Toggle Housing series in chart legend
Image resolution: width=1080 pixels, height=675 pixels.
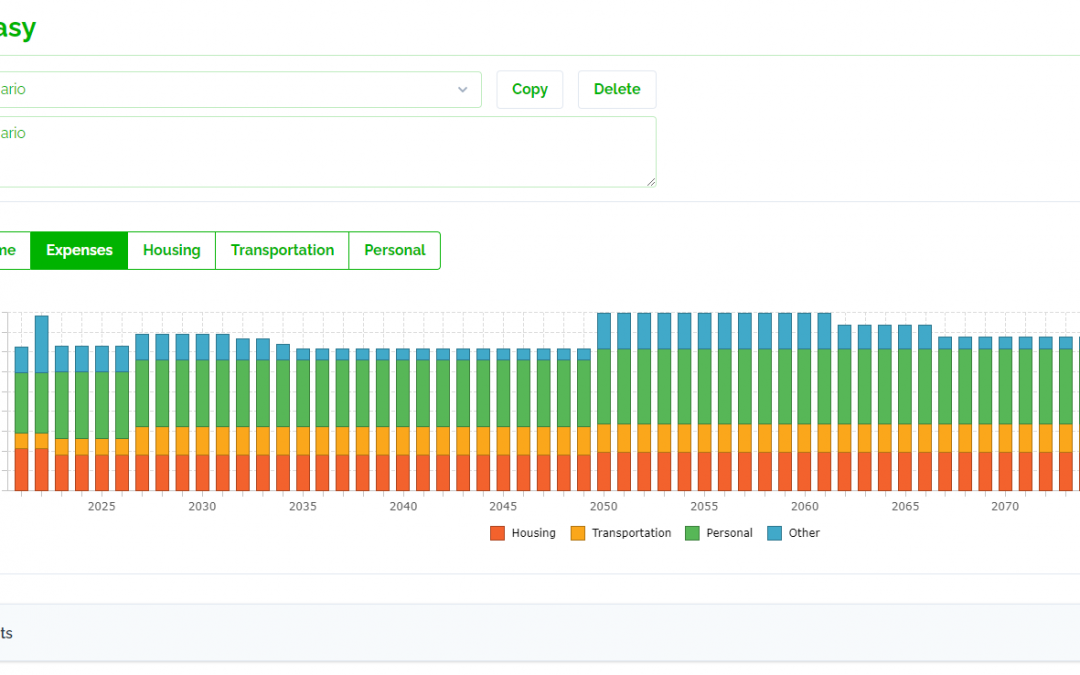523,533
